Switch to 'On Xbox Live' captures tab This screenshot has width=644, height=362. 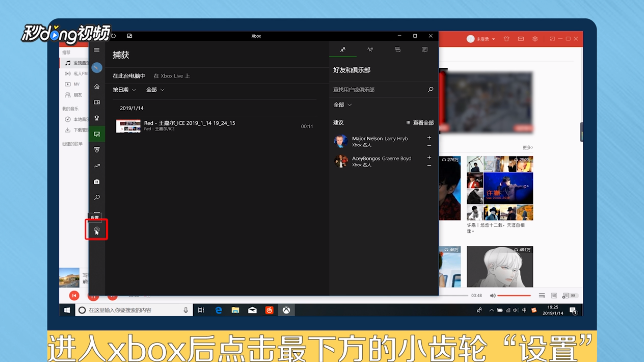(x=172, y=76)
